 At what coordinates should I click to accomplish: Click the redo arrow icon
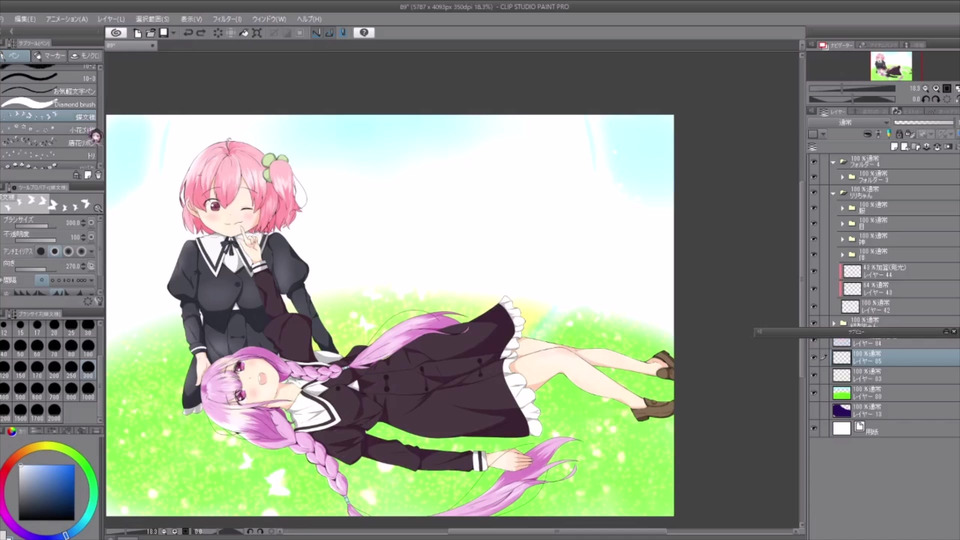tap(200, 33)
